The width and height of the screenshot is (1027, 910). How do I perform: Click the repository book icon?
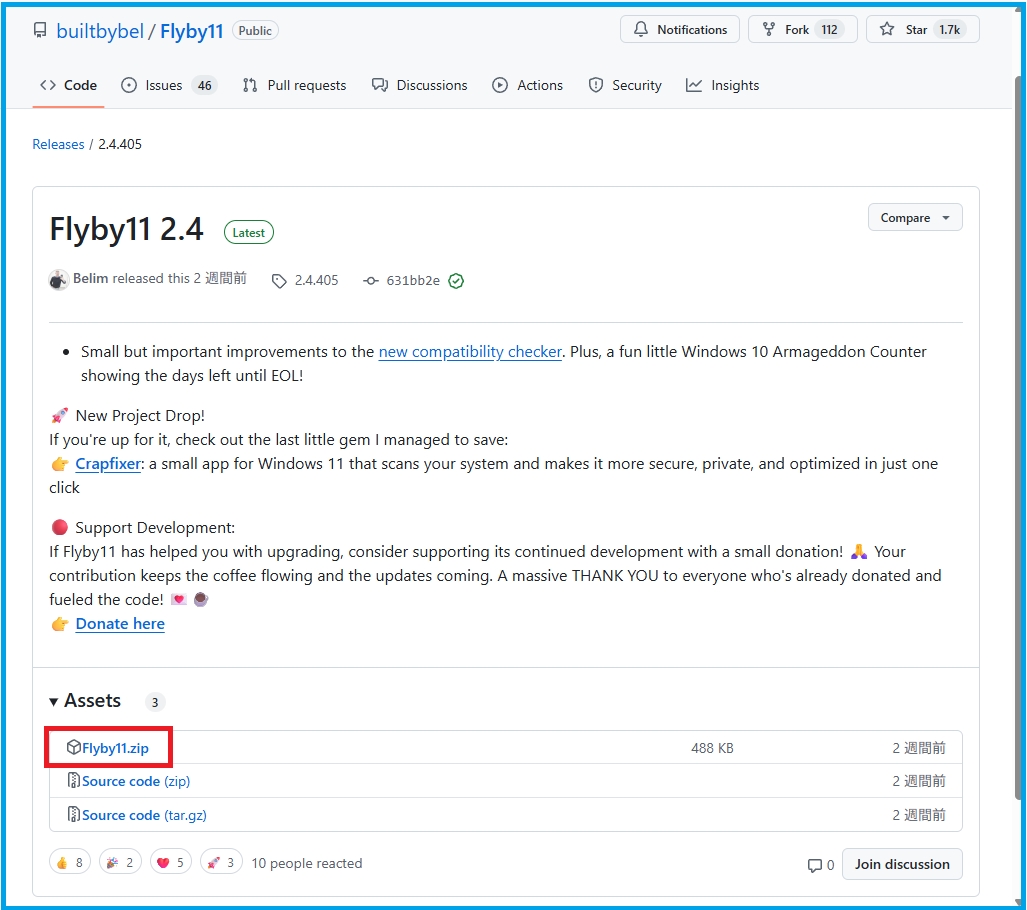40,30
